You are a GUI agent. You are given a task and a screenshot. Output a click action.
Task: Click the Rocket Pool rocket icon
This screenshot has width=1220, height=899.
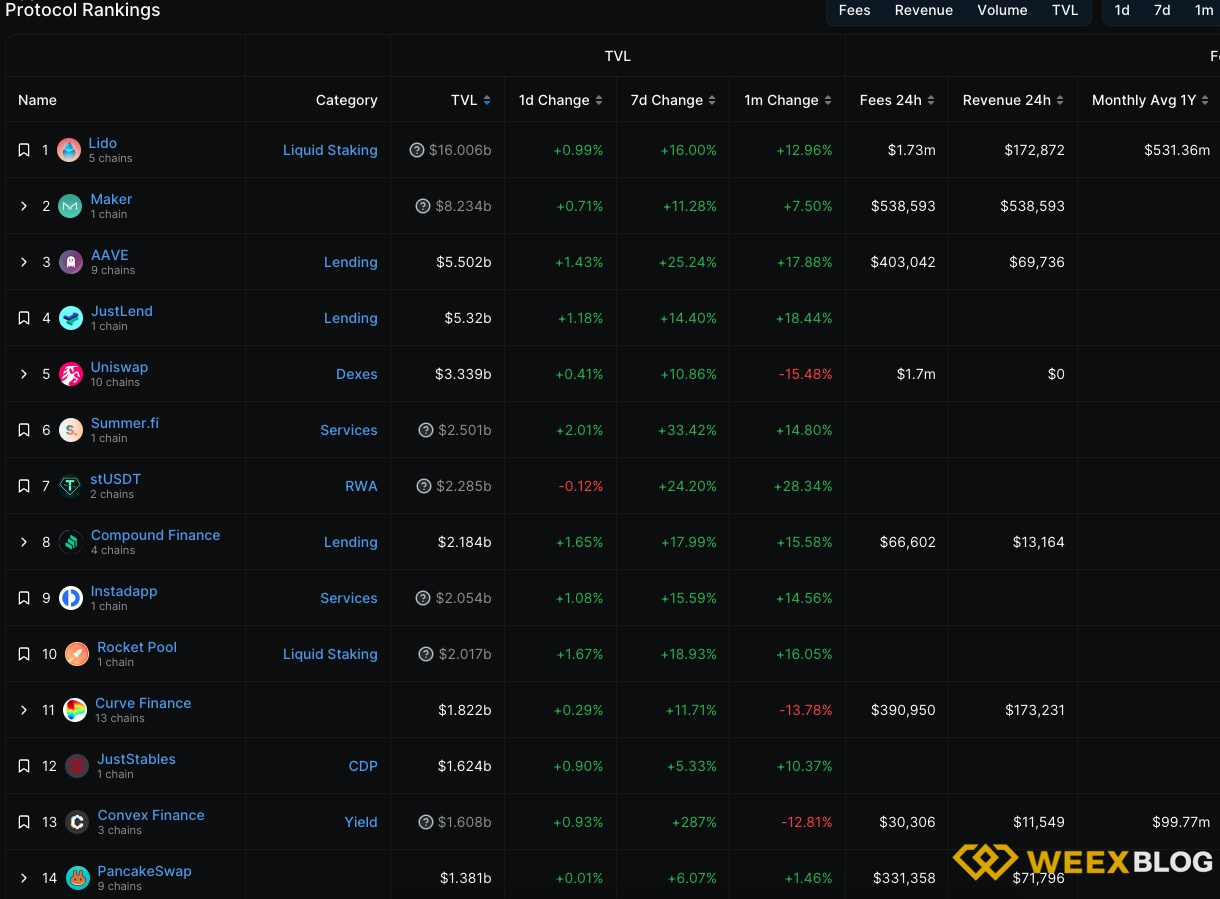point(77,654)
